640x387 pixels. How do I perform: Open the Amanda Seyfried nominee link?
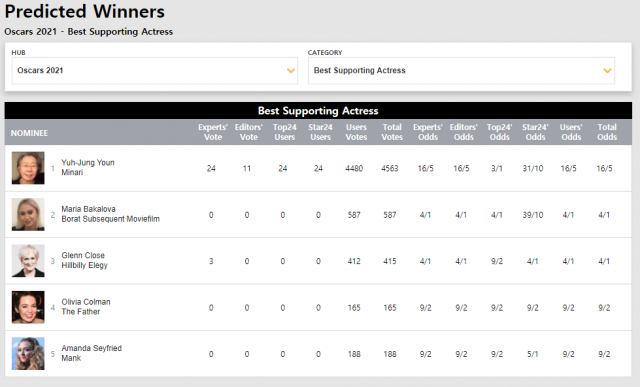[91, 348]
